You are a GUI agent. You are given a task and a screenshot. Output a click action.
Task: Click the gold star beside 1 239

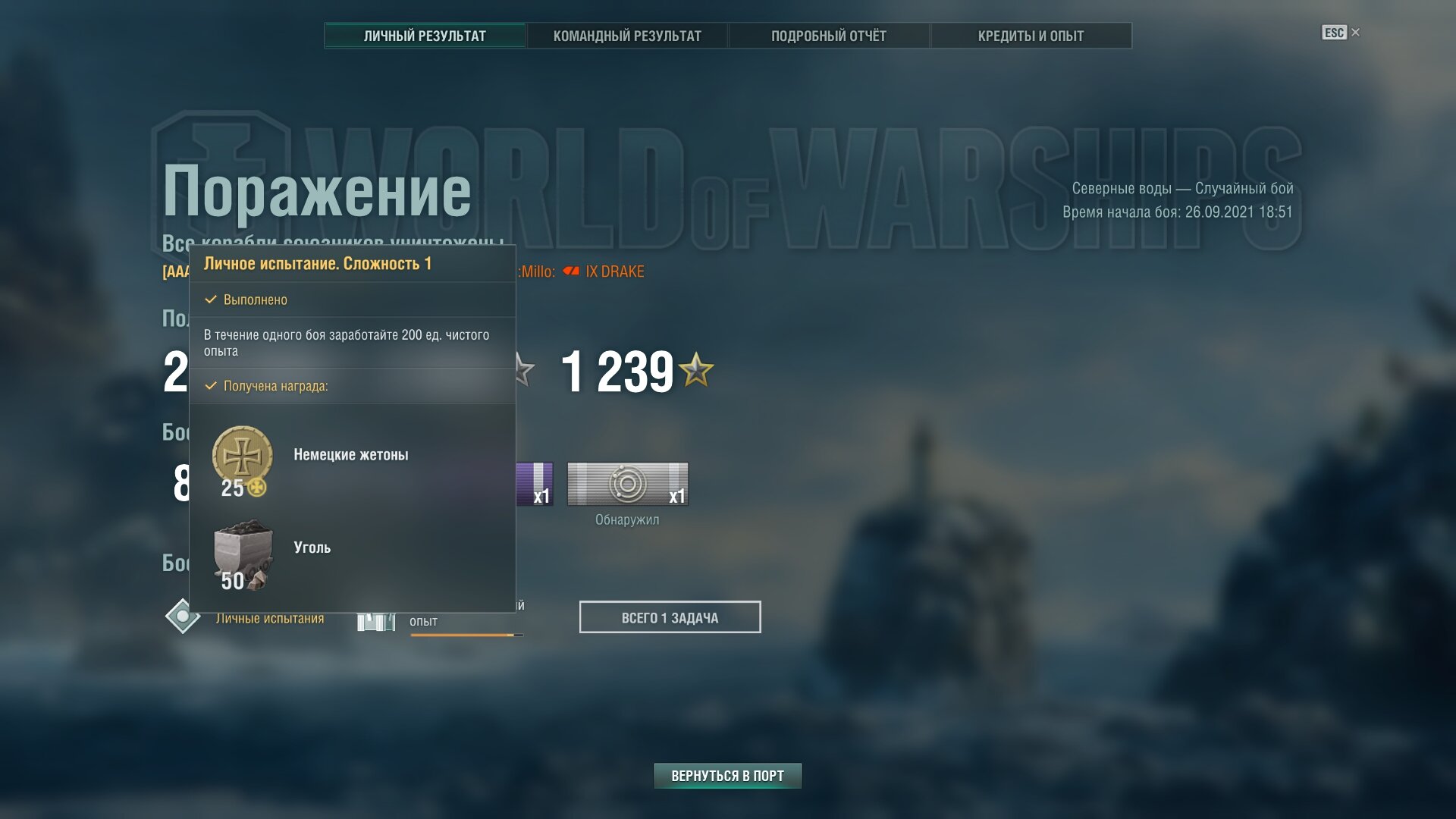point(695,370)
